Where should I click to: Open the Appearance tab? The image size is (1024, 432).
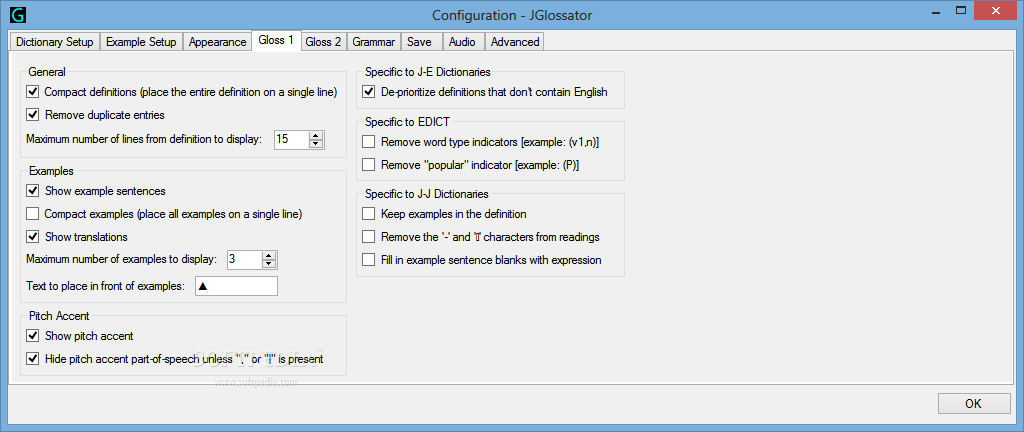(x=217, y=42)
